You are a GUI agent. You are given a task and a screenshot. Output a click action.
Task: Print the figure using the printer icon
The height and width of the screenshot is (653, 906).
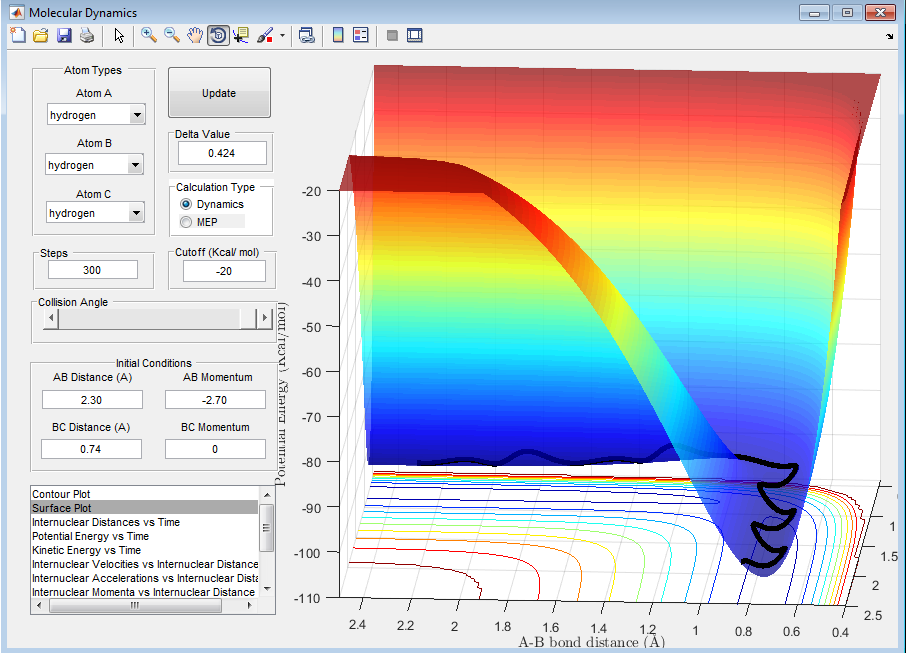coord(87,36)
